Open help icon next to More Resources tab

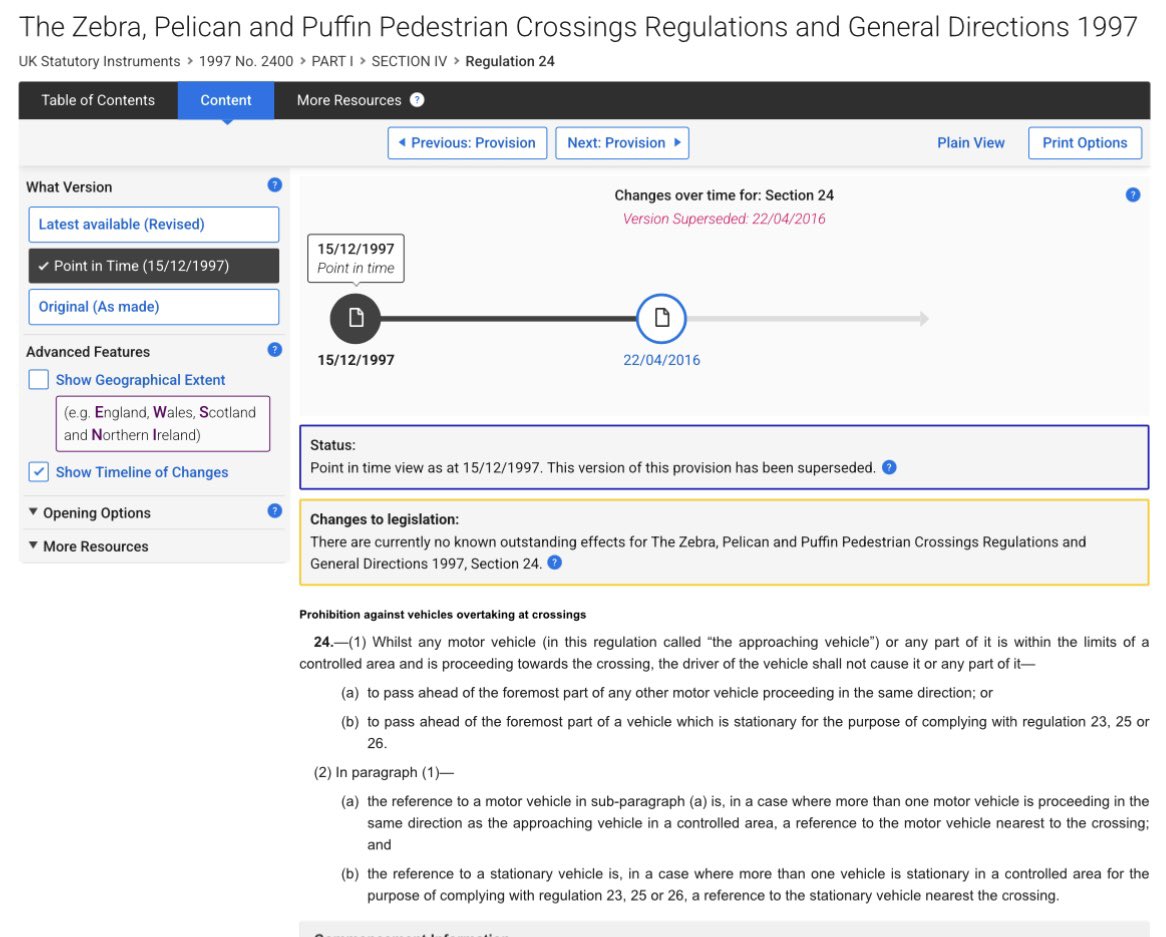[x=417, y=100]
